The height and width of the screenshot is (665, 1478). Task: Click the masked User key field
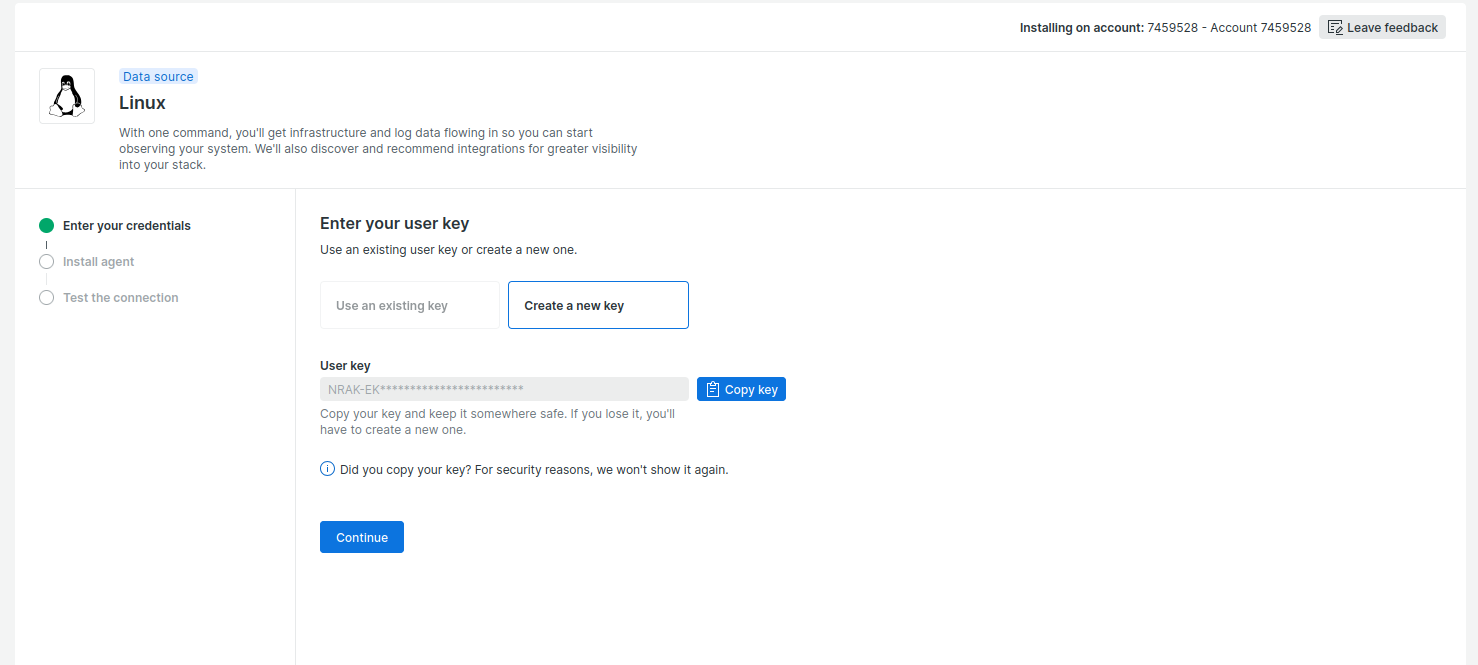[x=503, y=389]
